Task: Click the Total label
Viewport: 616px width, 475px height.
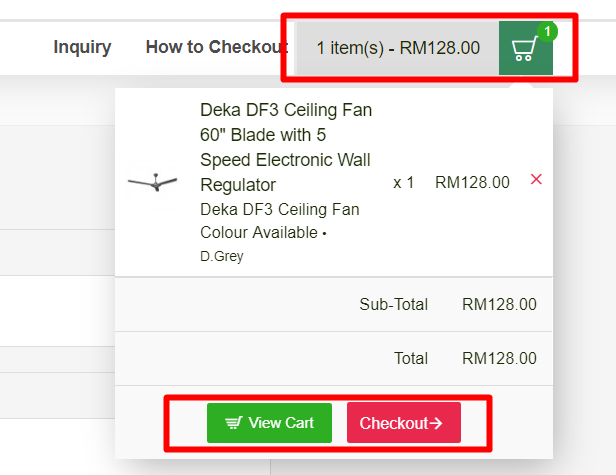Action: click(x=411, y=358)
